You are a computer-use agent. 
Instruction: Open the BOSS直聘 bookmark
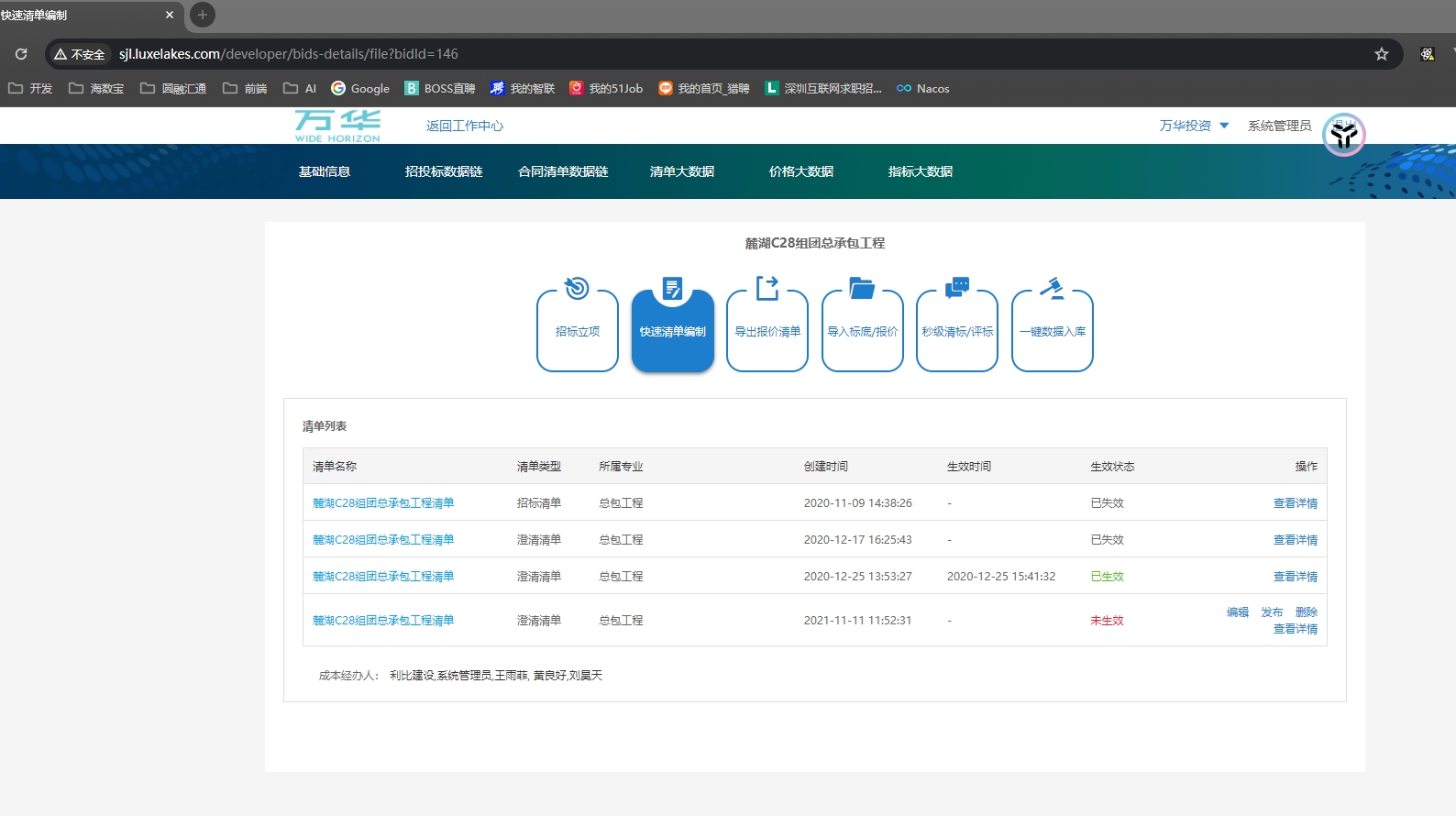(x=440, y=88)
